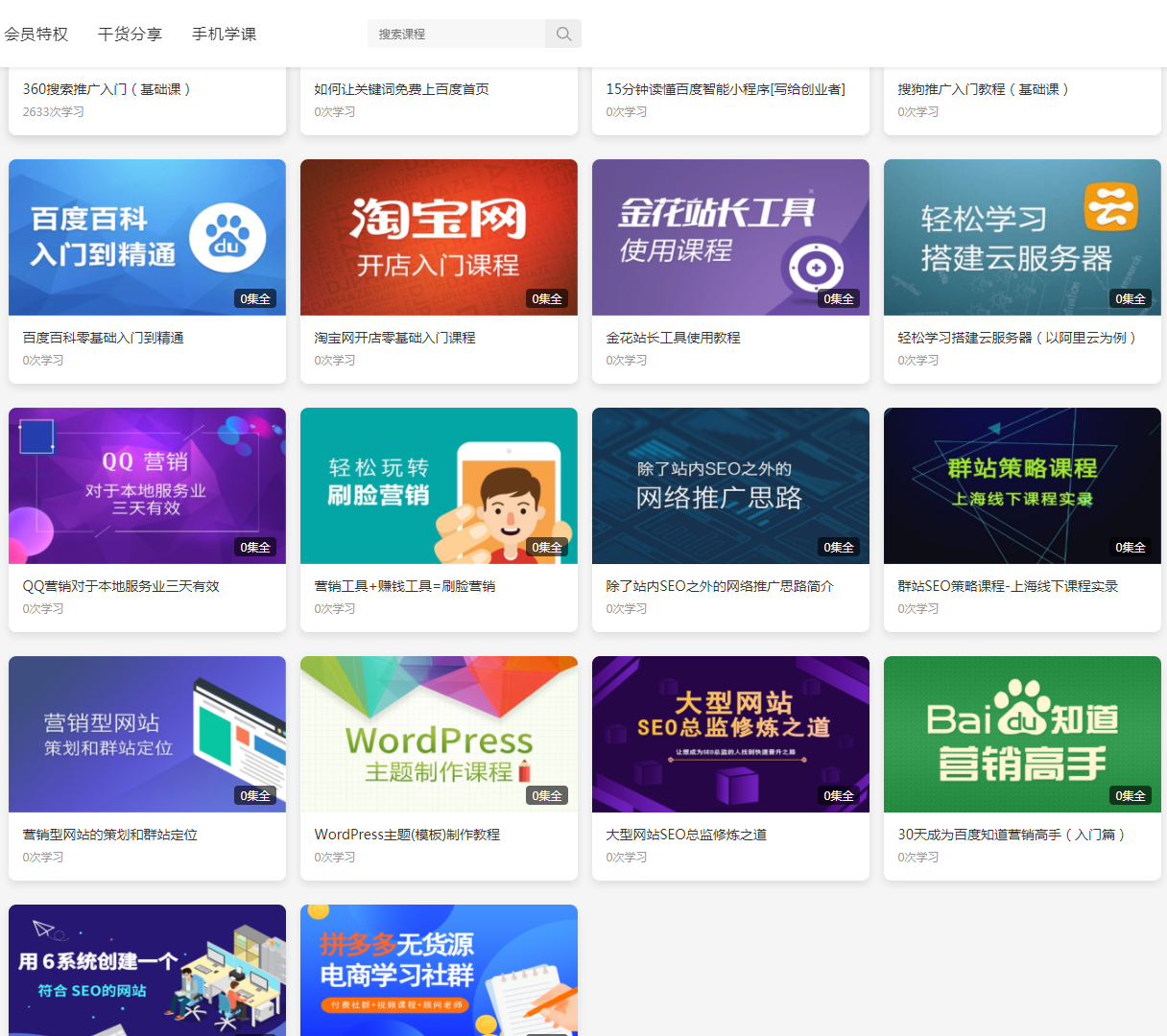Click 0次学习 under 金花站长工具使用教程
The width and height of the screenshot is (1167, 1036).
627,361
